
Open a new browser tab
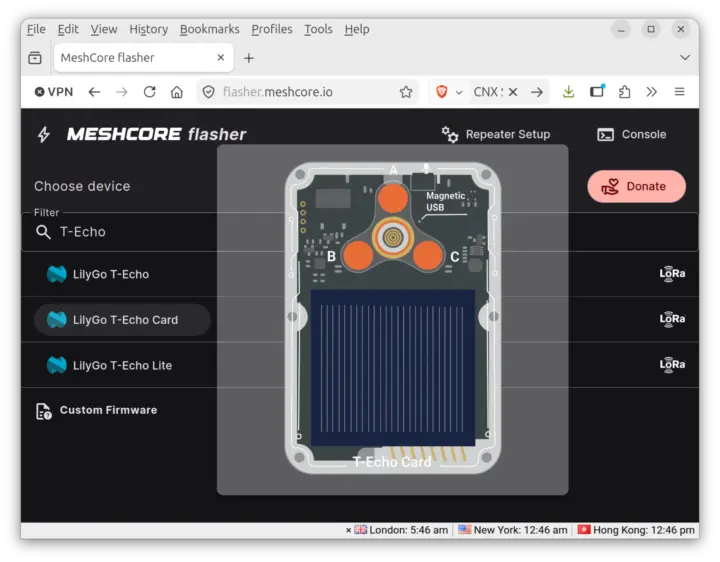[x=248, y=58]
